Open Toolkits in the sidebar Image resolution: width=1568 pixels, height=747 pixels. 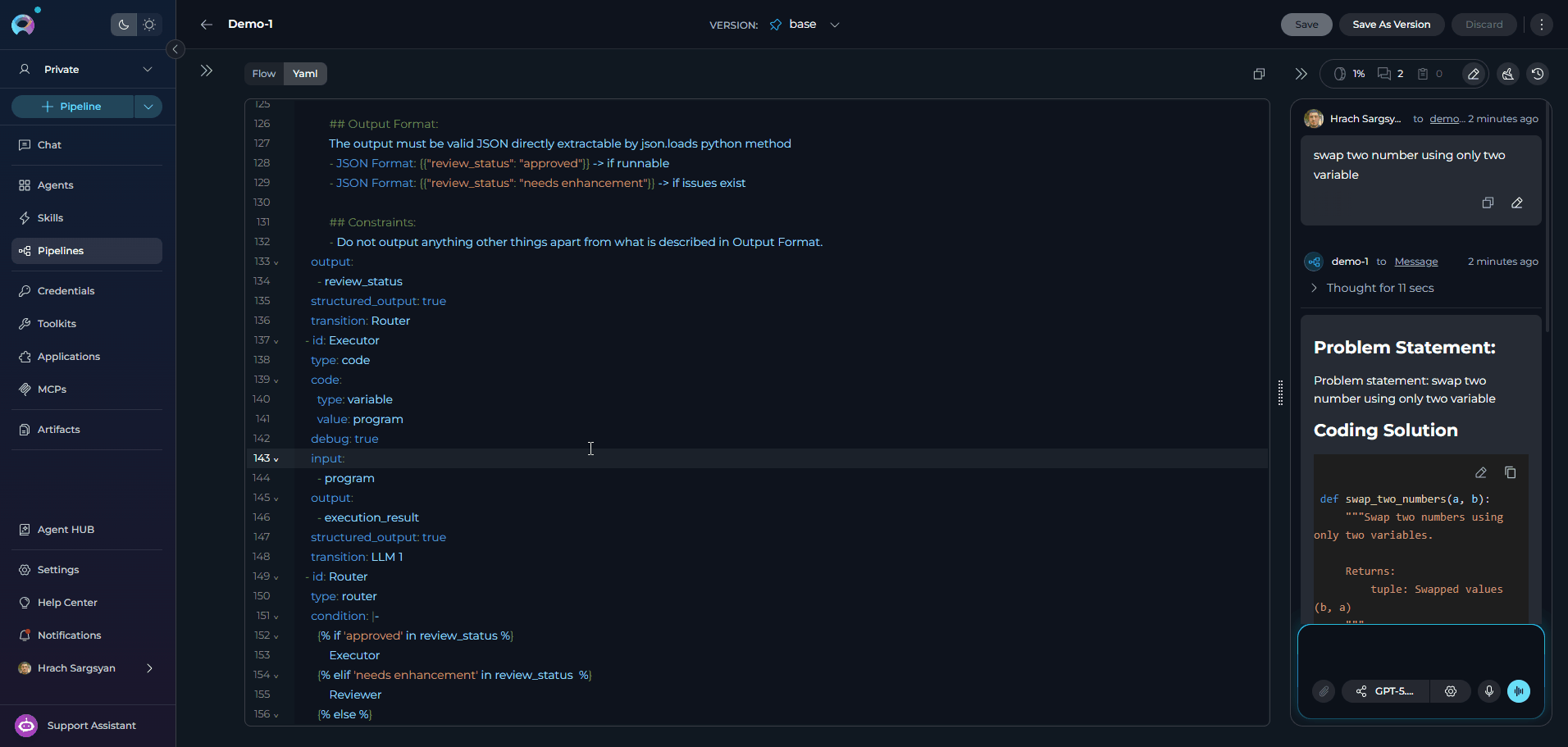click(87, 324)
